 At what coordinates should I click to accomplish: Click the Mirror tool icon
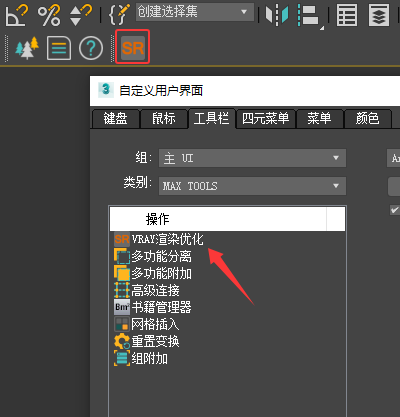point(277,15)
